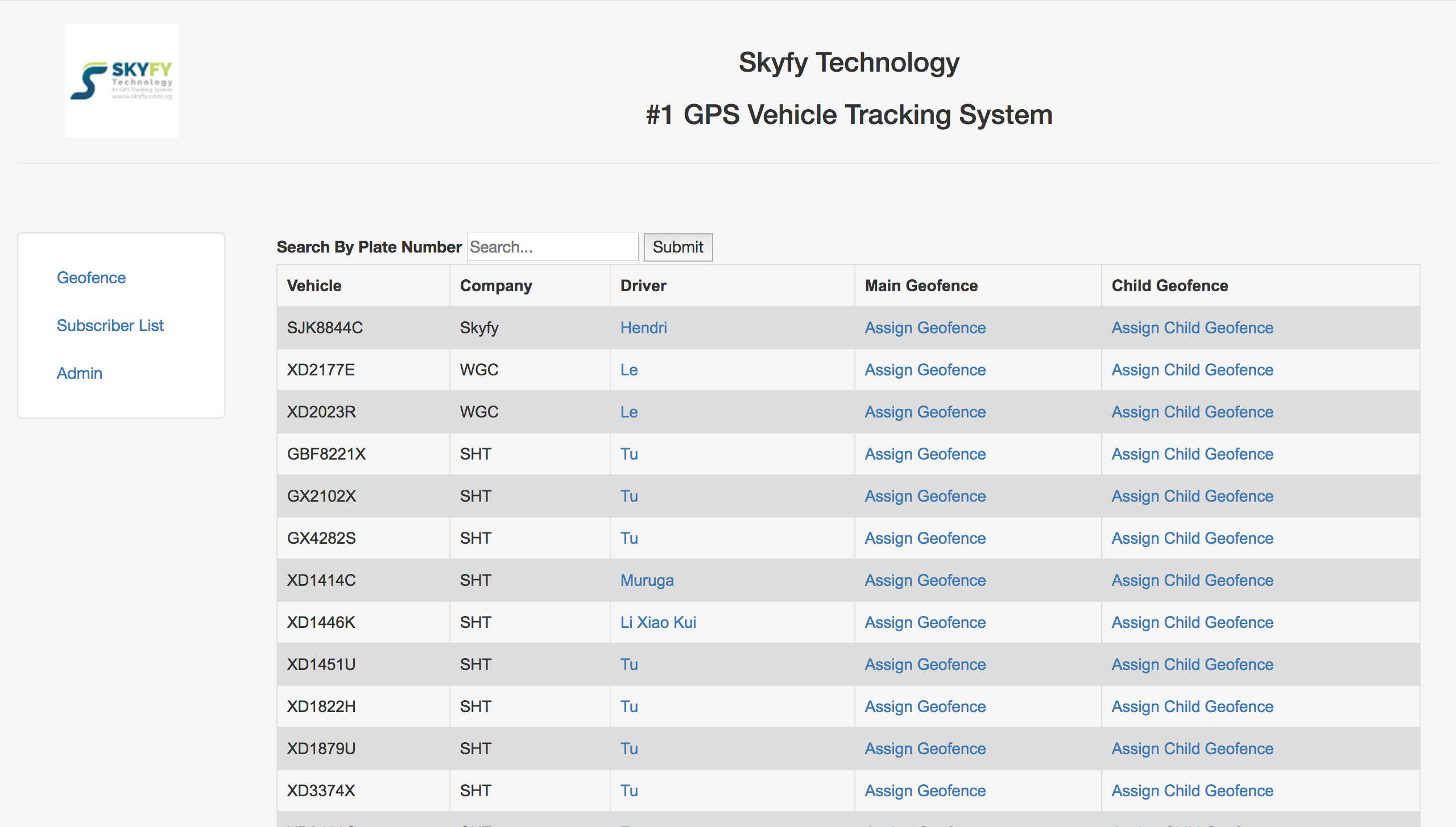The width and height of the screenshot is (1456, 827).
Task: Open driver Hendri's link
Action: coord(643,328)
